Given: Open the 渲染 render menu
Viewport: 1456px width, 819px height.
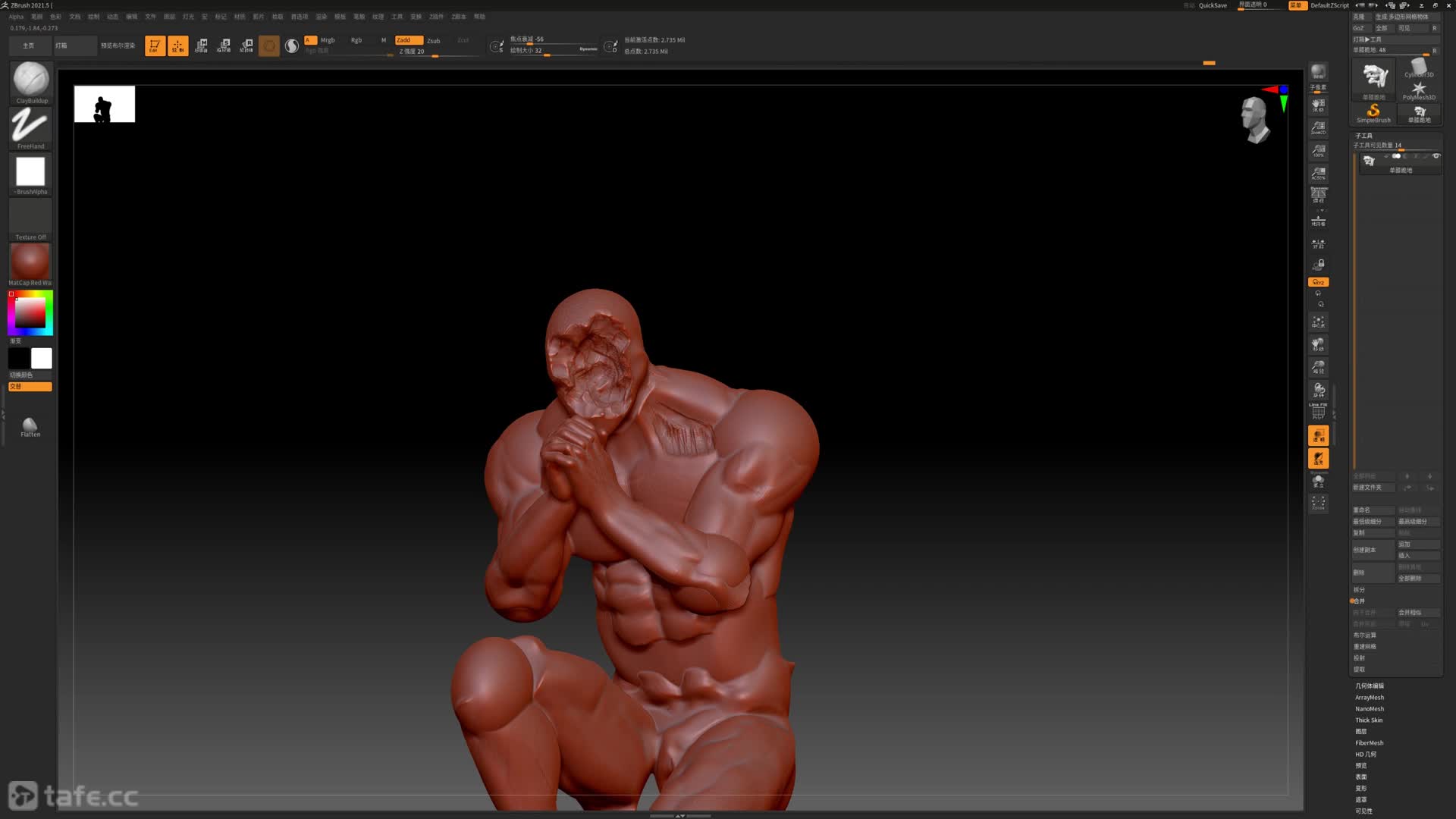Looking at the screenshot, I should click(321, 17).
